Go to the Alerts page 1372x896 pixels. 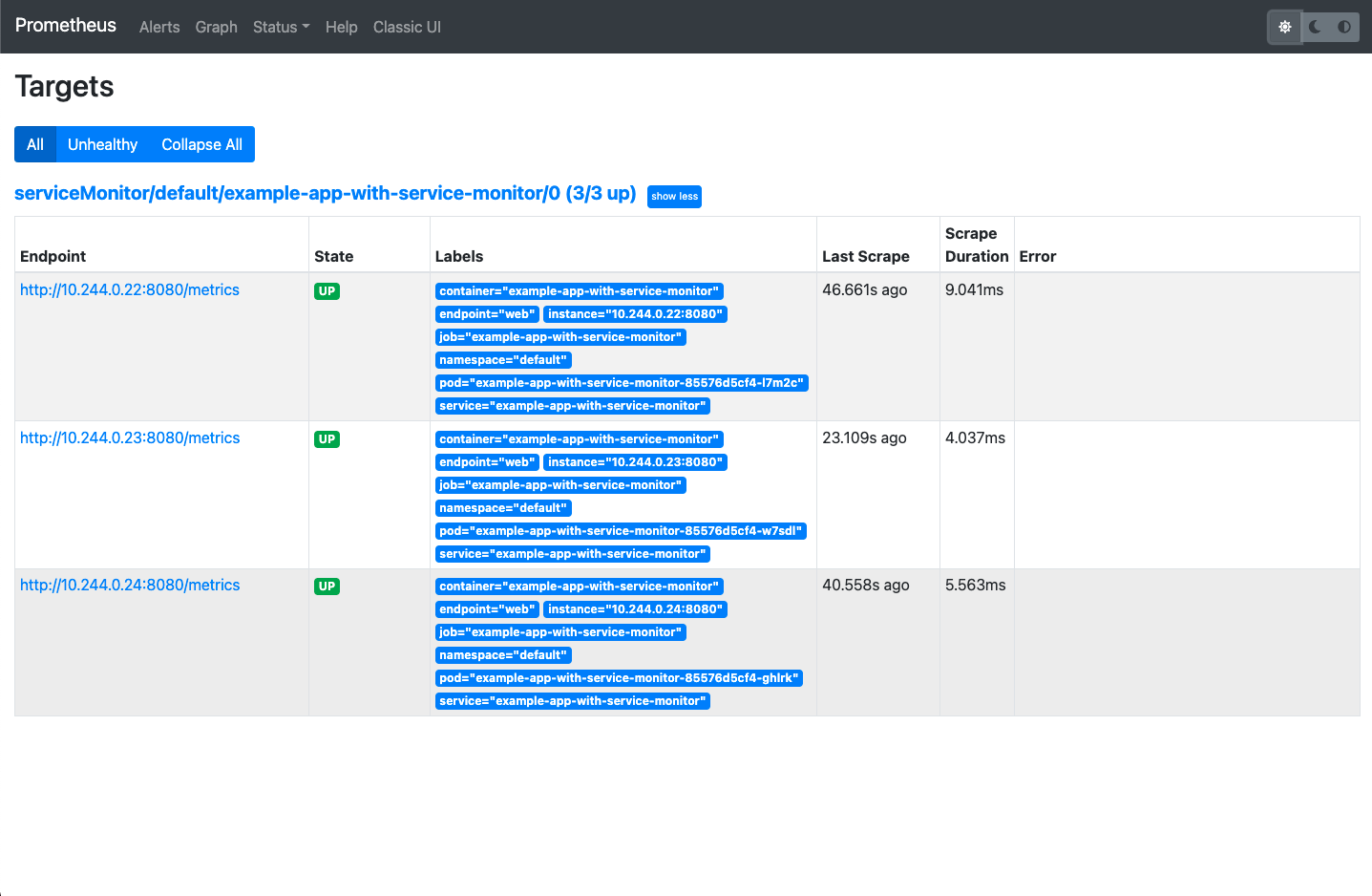pyautogui.click(x=159, y=27)
